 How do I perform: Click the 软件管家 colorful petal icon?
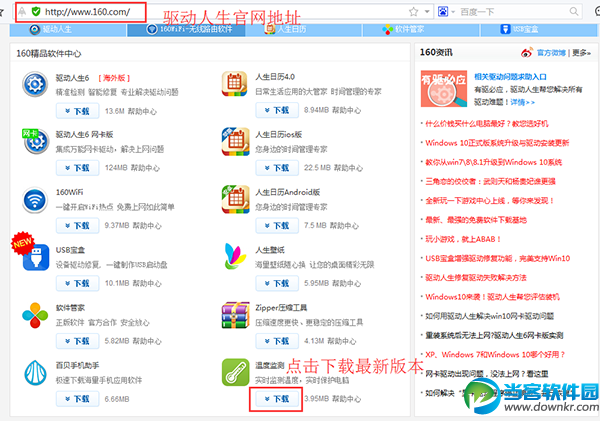pos(35,315)
